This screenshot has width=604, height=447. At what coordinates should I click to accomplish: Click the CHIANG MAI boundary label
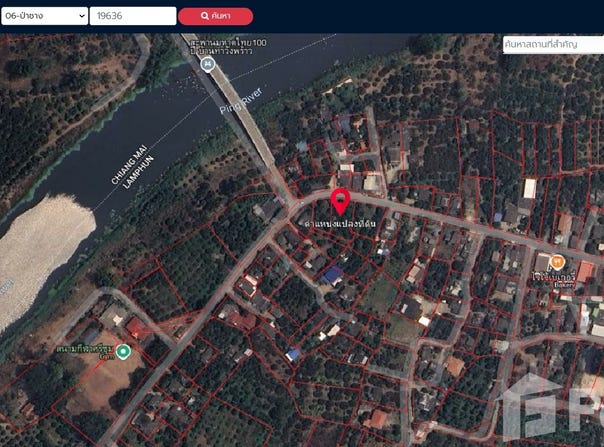pyautogui.click(x=129, y=164)
